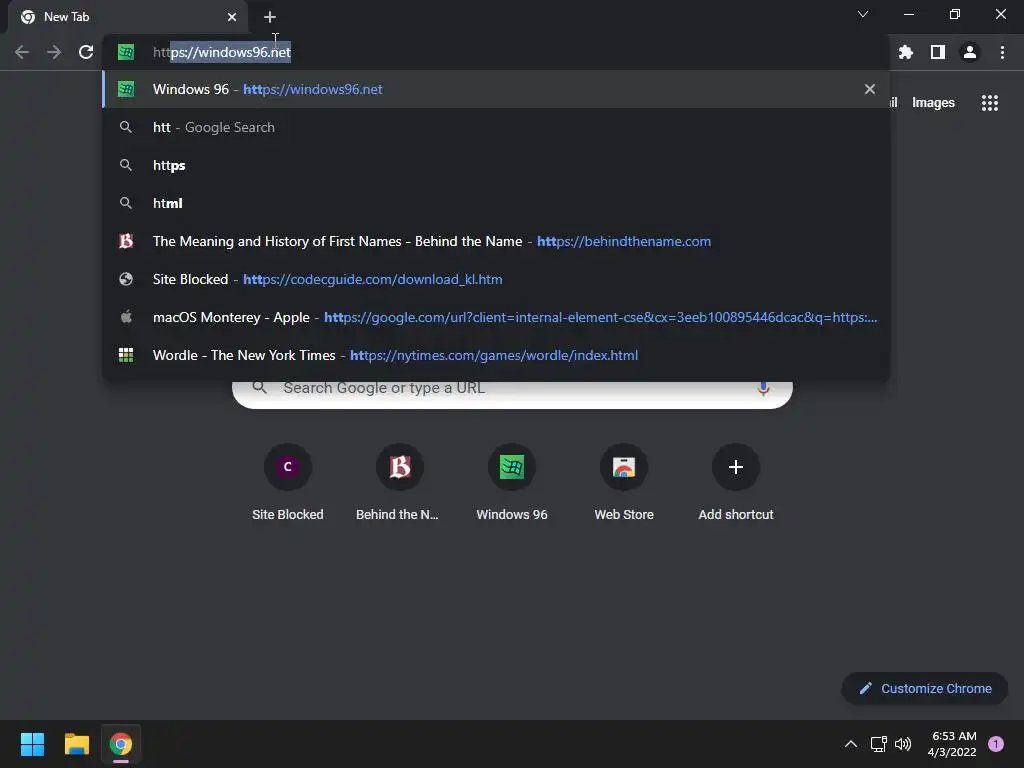
Task: Click the address bar URL text
Action: (222, 52)
